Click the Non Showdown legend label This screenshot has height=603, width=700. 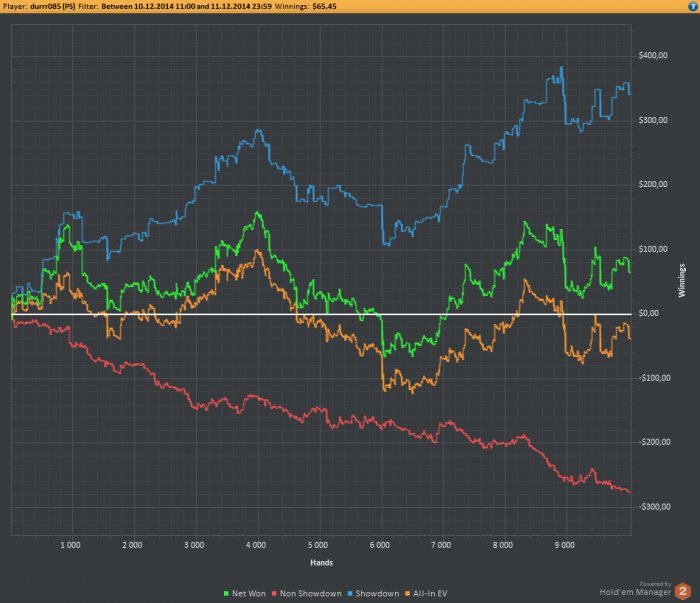tap(311, 594)
